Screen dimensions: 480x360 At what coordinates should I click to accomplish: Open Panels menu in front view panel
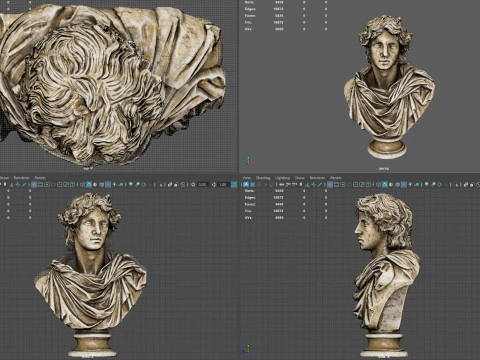[40, 178]
